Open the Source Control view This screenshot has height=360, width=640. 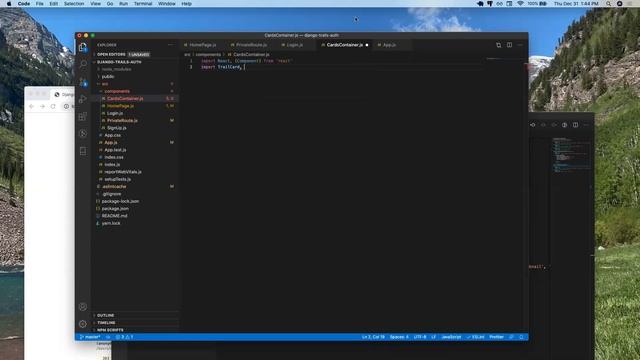[x=83, y=82]
